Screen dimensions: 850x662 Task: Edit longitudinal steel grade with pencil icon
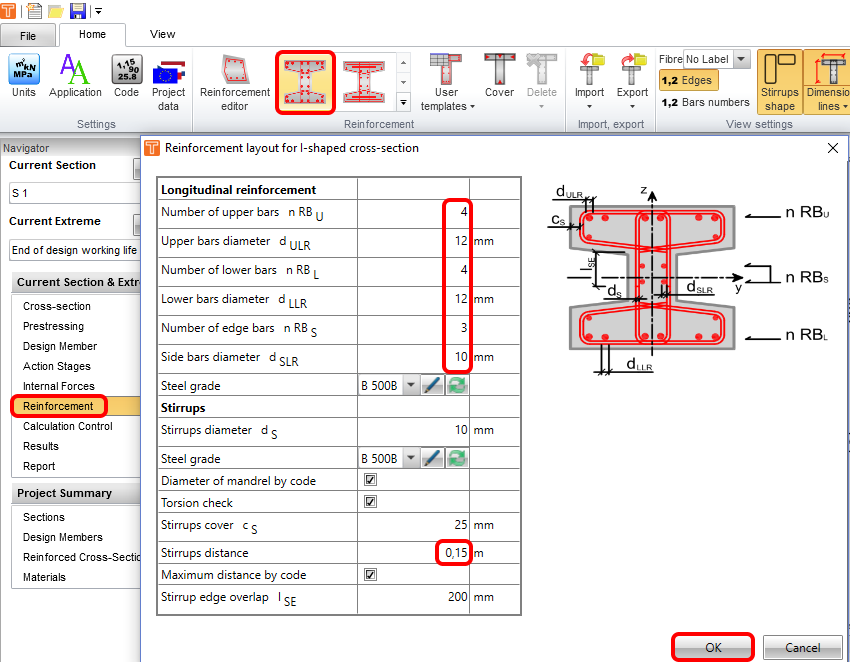pos(432,386)
